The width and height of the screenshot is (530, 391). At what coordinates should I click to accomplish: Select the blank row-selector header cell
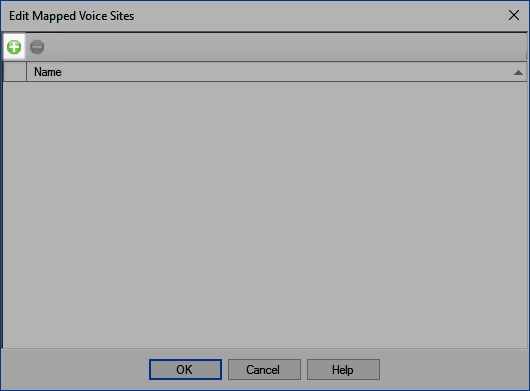[x=15, y=72]
